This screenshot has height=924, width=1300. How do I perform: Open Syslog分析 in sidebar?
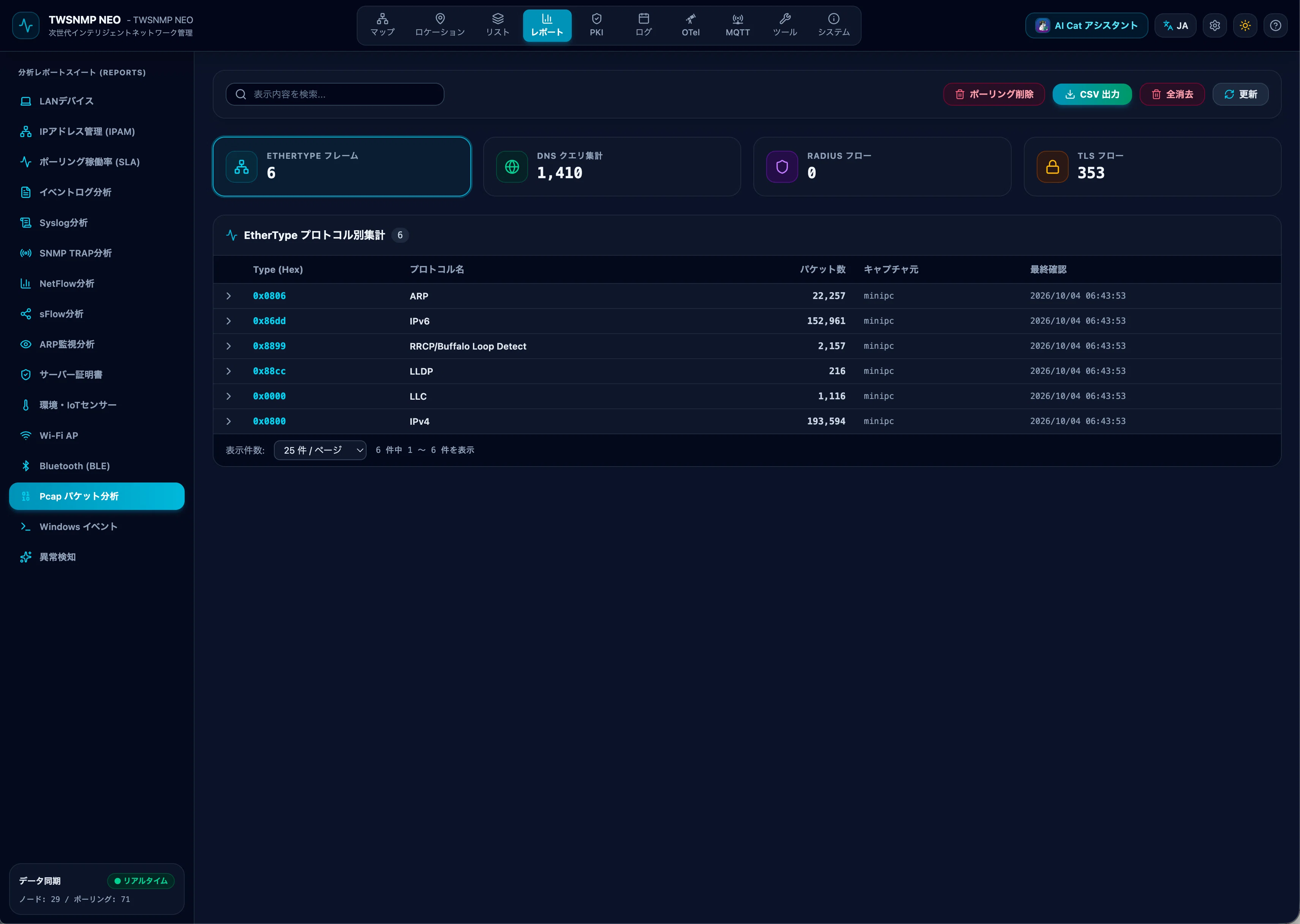[97, 223]
